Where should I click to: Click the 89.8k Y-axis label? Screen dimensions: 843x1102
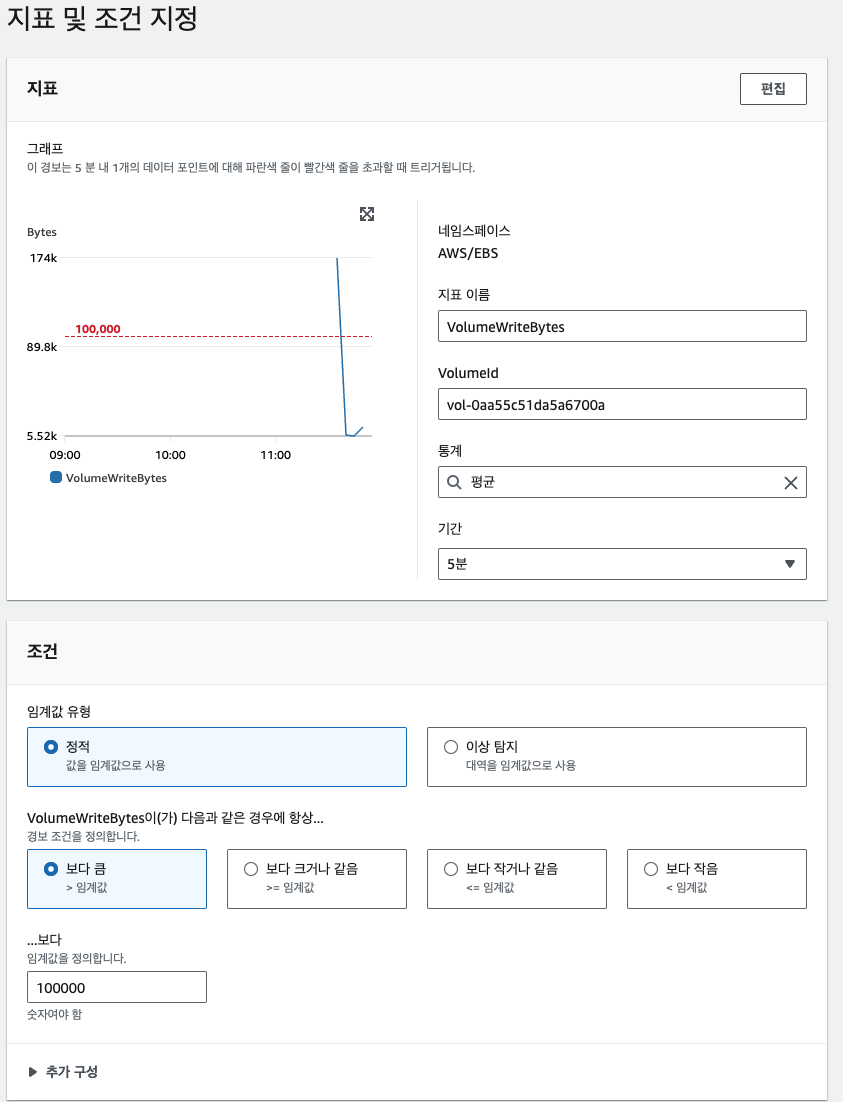[x=42, y=346]
